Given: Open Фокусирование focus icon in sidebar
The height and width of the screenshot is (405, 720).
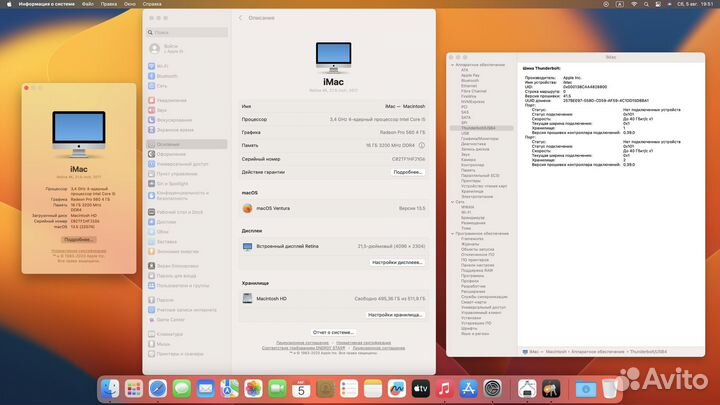Looking at the screenshot, I should (152, 120).
